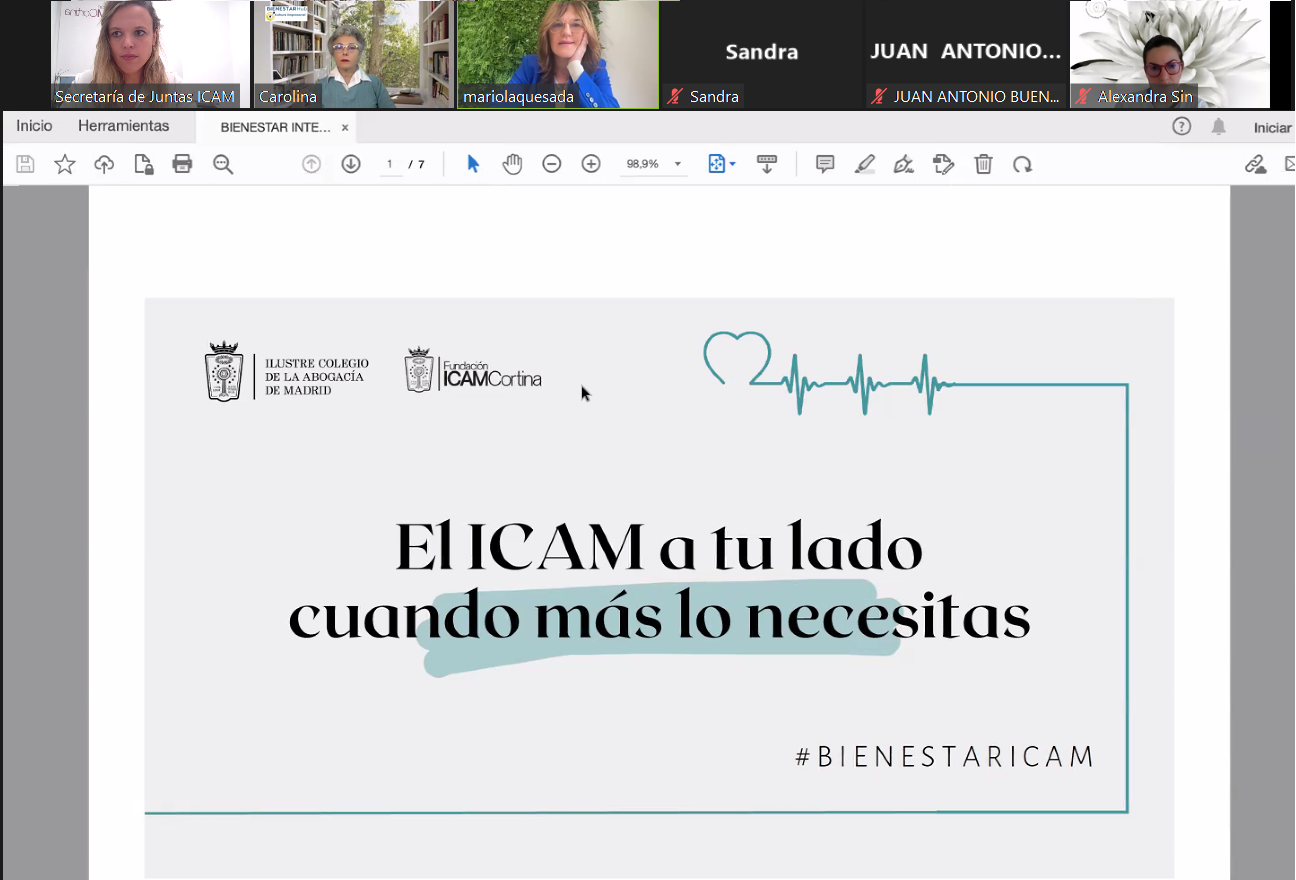1296x880 pixels.
Task: Click the scrolling mode keyboard icon
Action: click(767, 164)
